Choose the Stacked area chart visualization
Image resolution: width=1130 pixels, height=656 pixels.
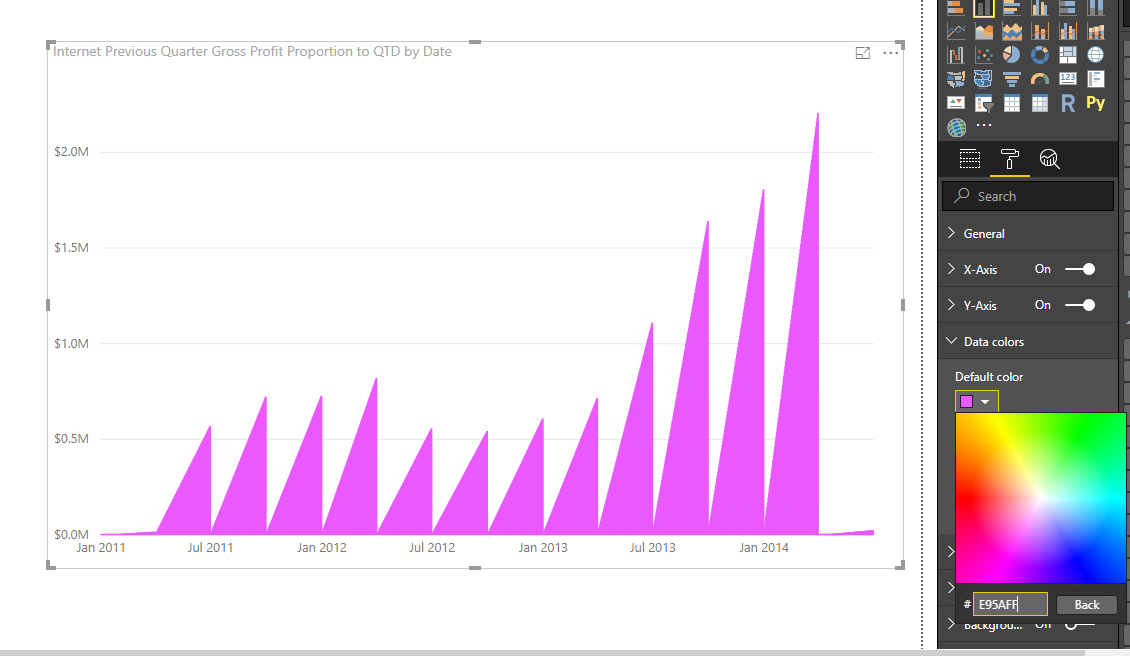(1012, 31)
